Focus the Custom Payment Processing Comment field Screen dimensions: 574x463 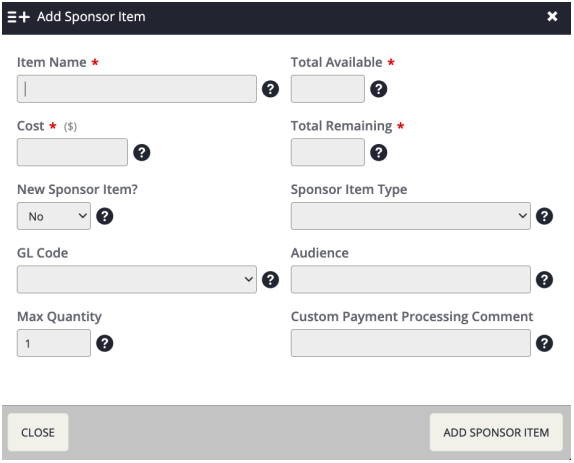point(410,343)
